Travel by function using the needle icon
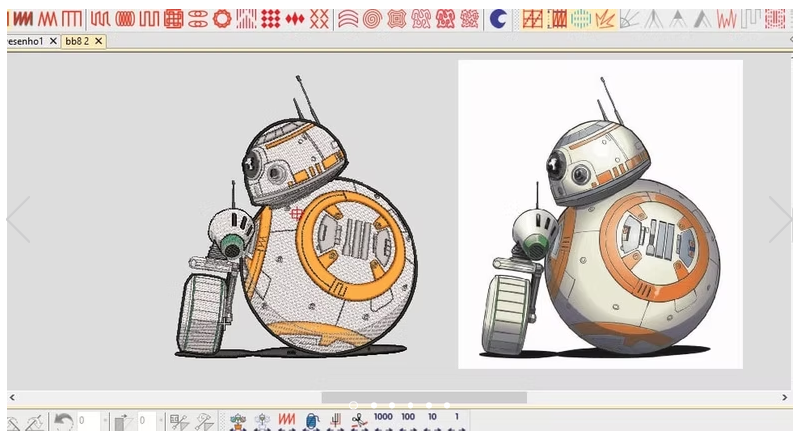Screen dimensions: 799x436 pos(335,421)
